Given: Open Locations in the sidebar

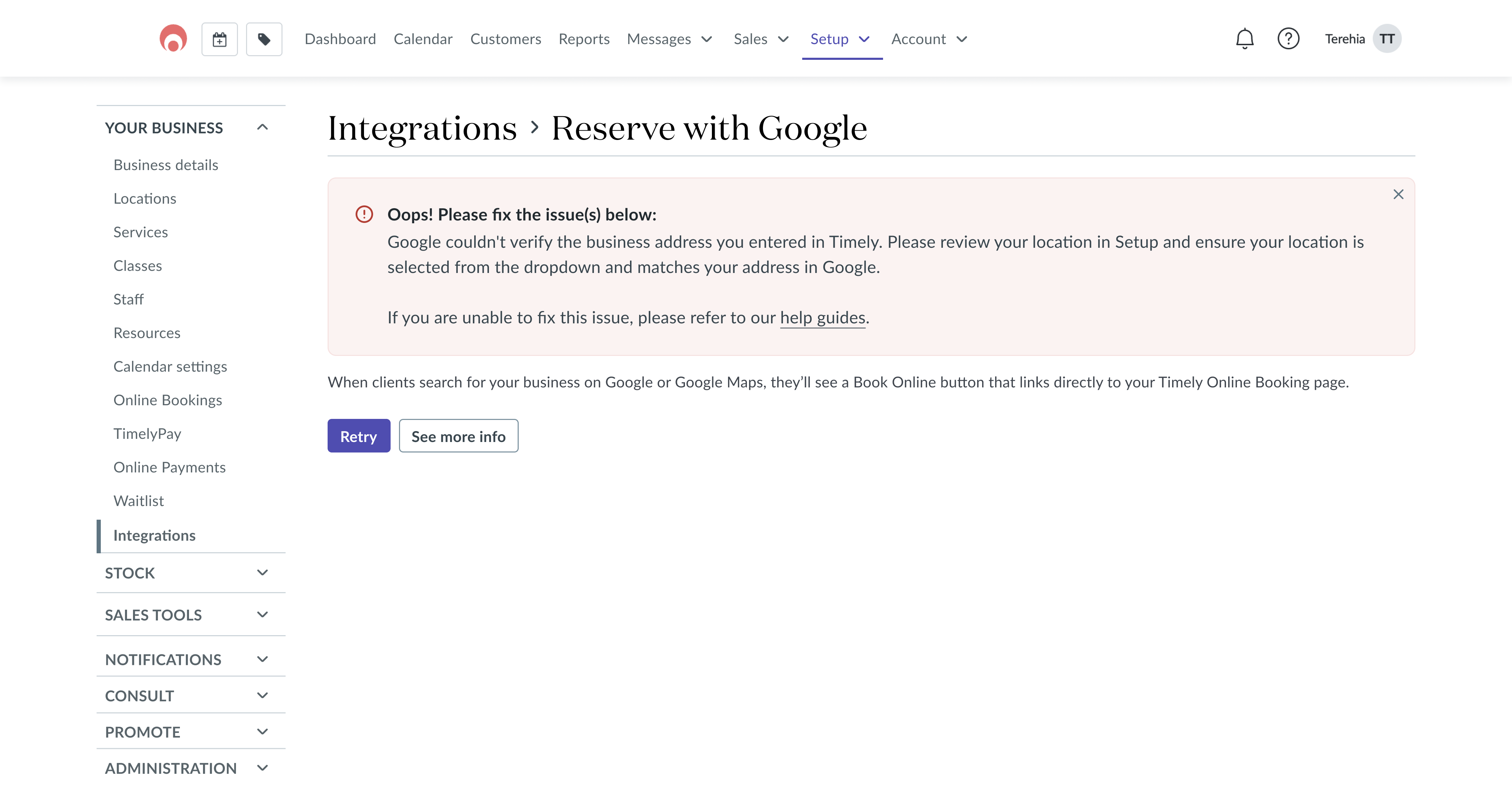Looking at the screenshot, I should point(145,198).
